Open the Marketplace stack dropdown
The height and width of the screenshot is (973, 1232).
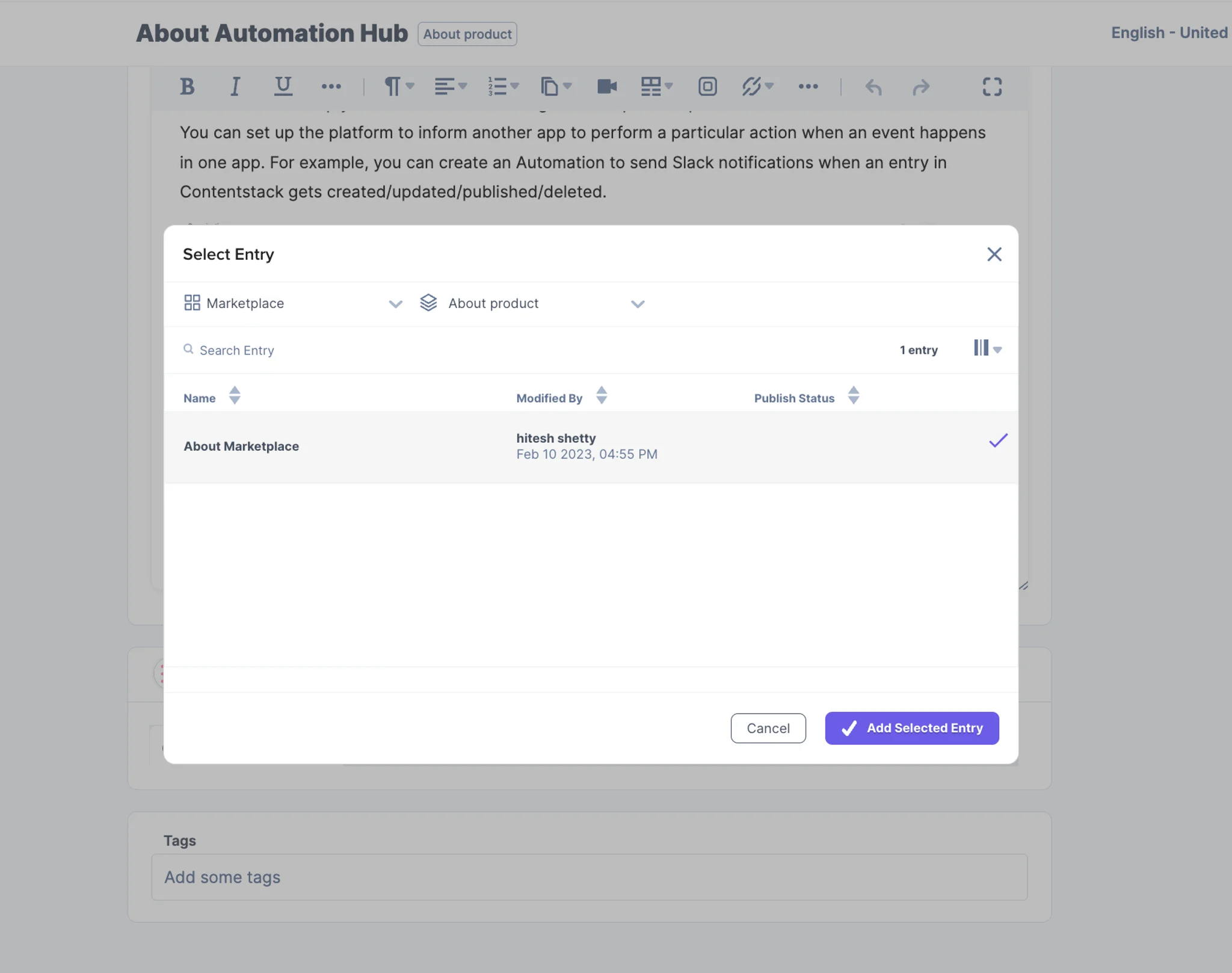pyautogui.click(x=293, y=303)
